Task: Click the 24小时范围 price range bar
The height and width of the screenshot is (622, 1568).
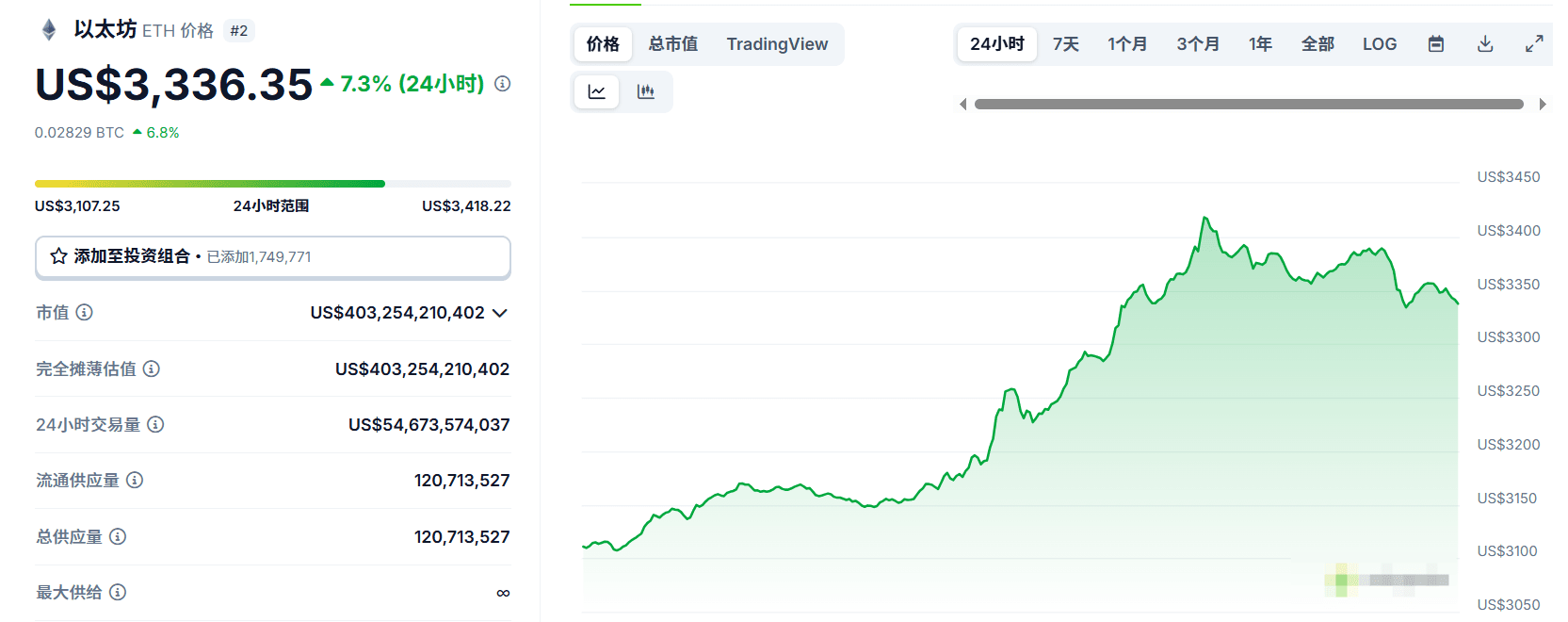Action: click(273, 184)
